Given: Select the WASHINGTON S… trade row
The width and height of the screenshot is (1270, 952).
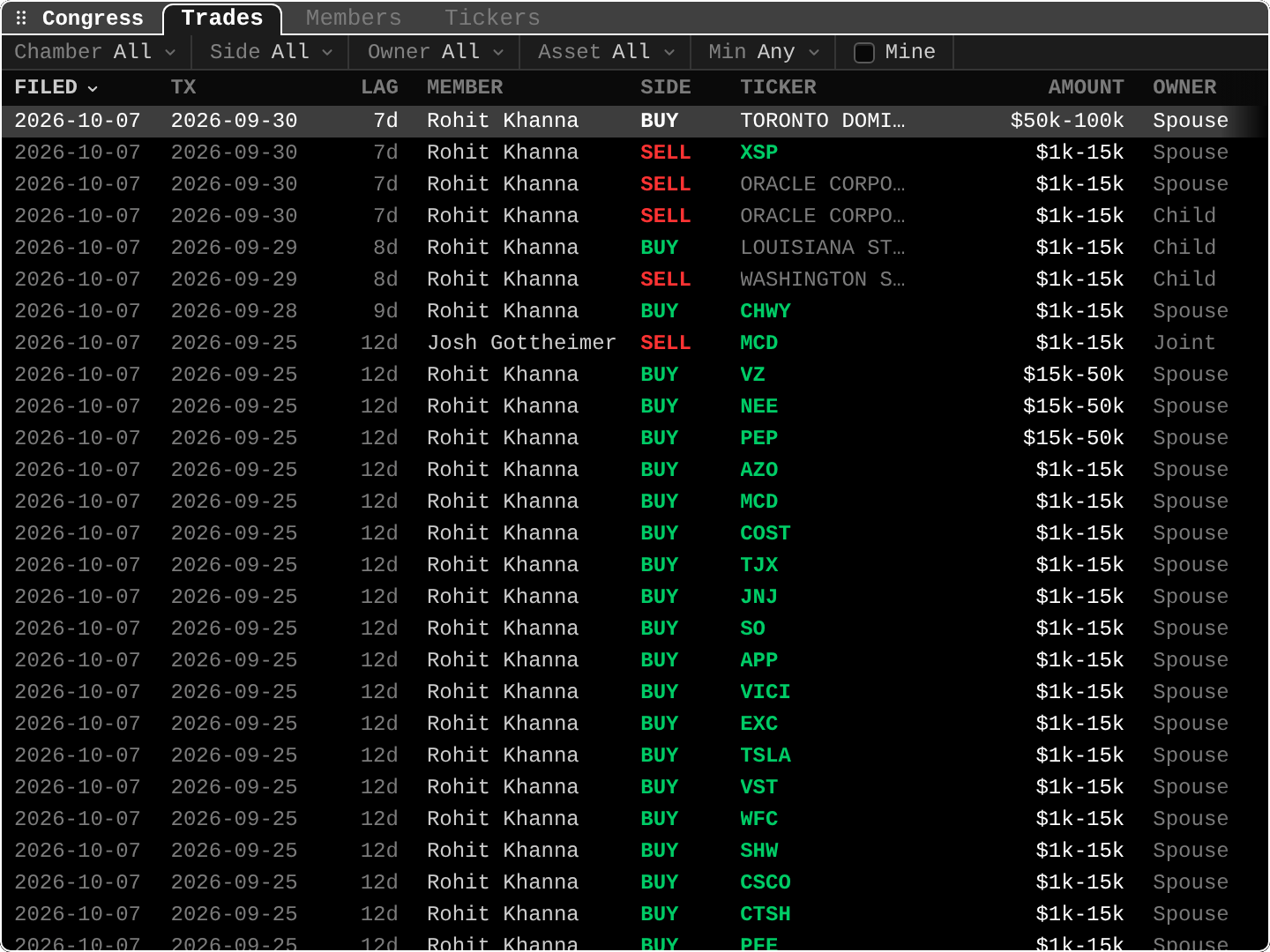Looking at the screenshot, I should pyautogui.click(x=635, y=279).
